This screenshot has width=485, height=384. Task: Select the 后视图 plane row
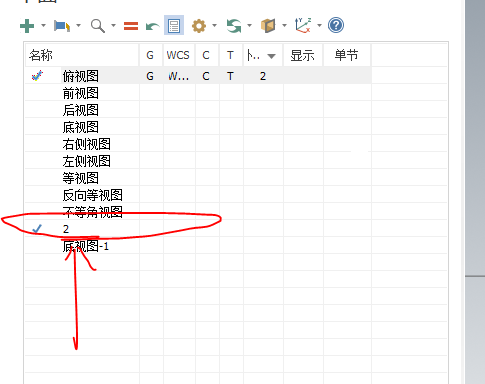click(x=198, y=110)
